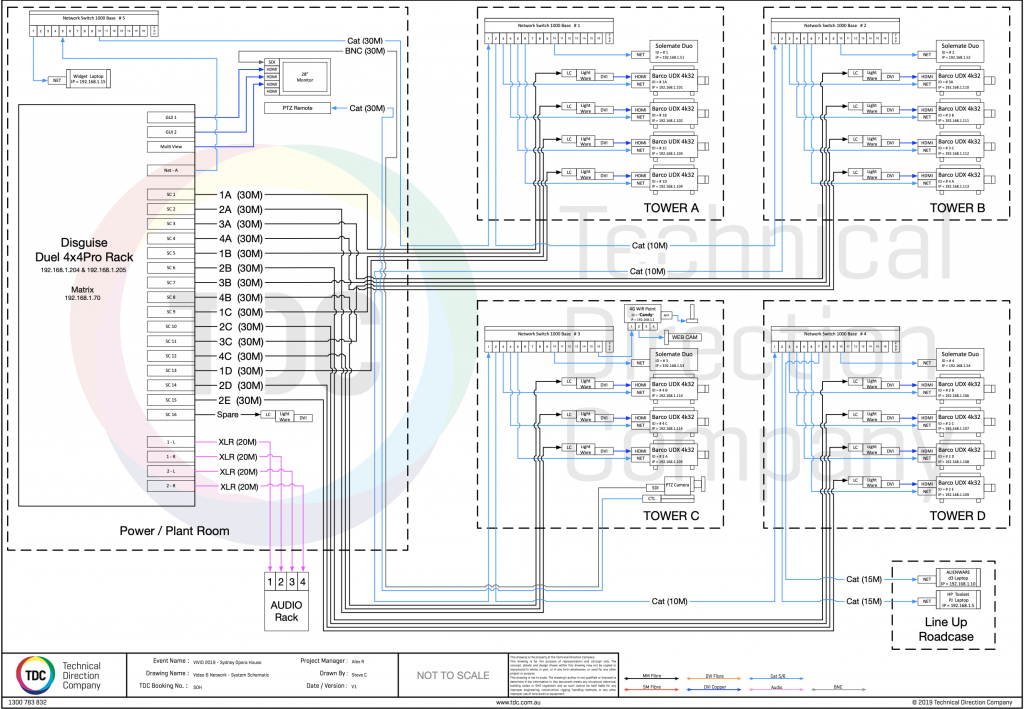Image resolution: width=1024 pixels, height=709 pixels.
Task: Click the TDC logo in the title block
Action: [35, 675]
